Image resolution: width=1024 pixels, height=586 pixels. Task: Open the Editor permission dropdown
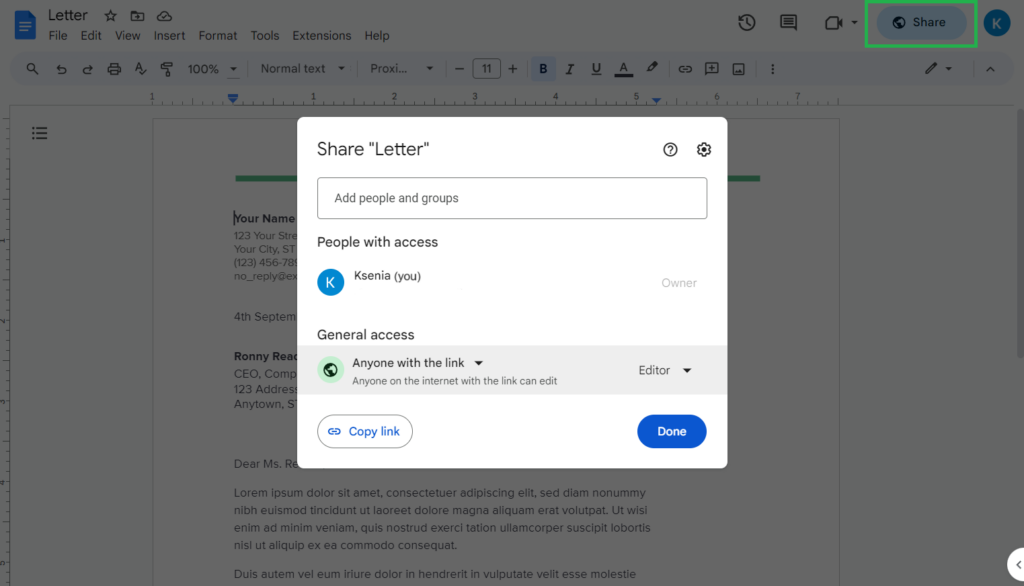pyautogui.click(x=664, y=369)
